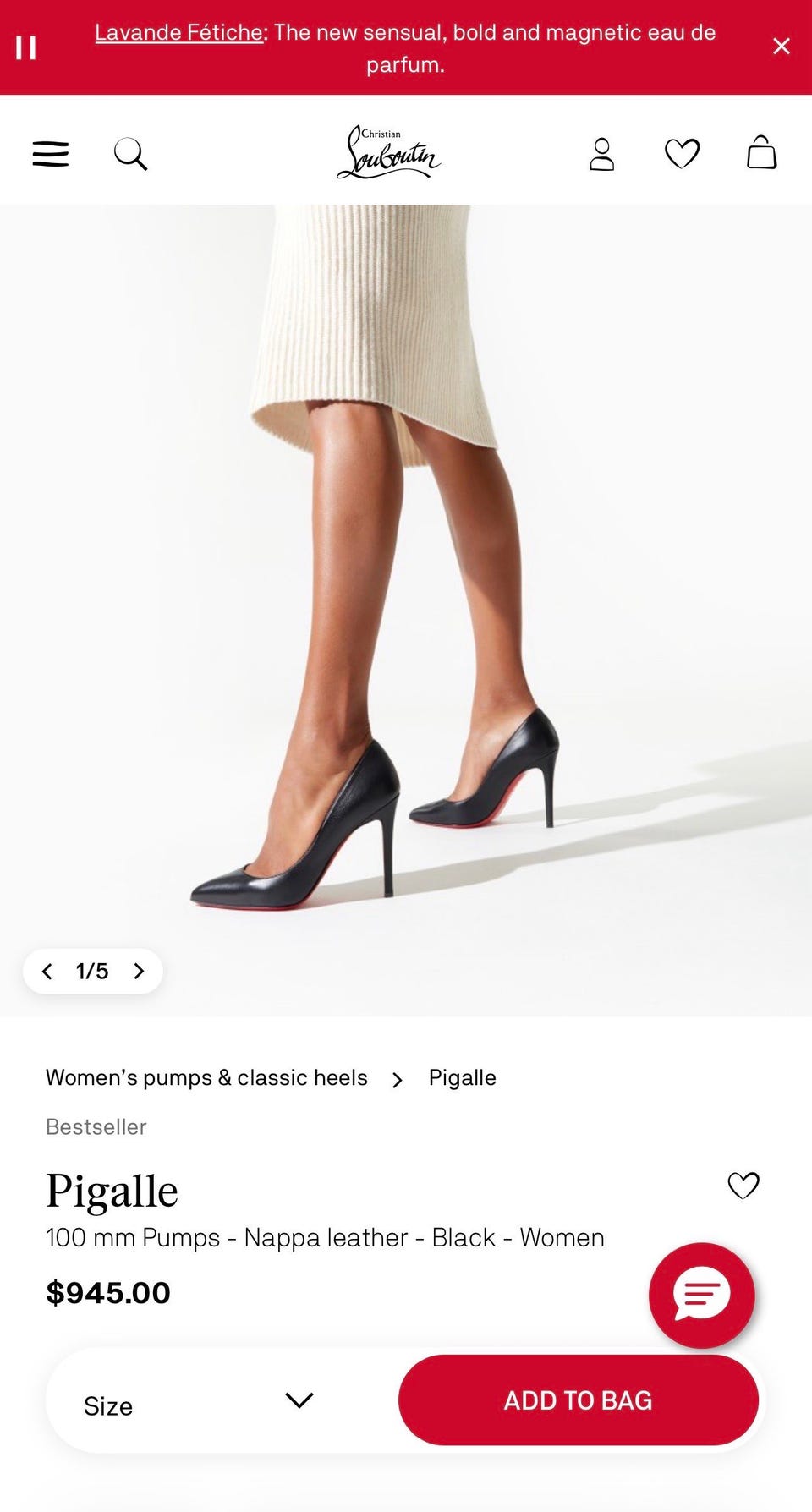
Task: Dismiss the red announcement banner
Action: coord(782,47)
